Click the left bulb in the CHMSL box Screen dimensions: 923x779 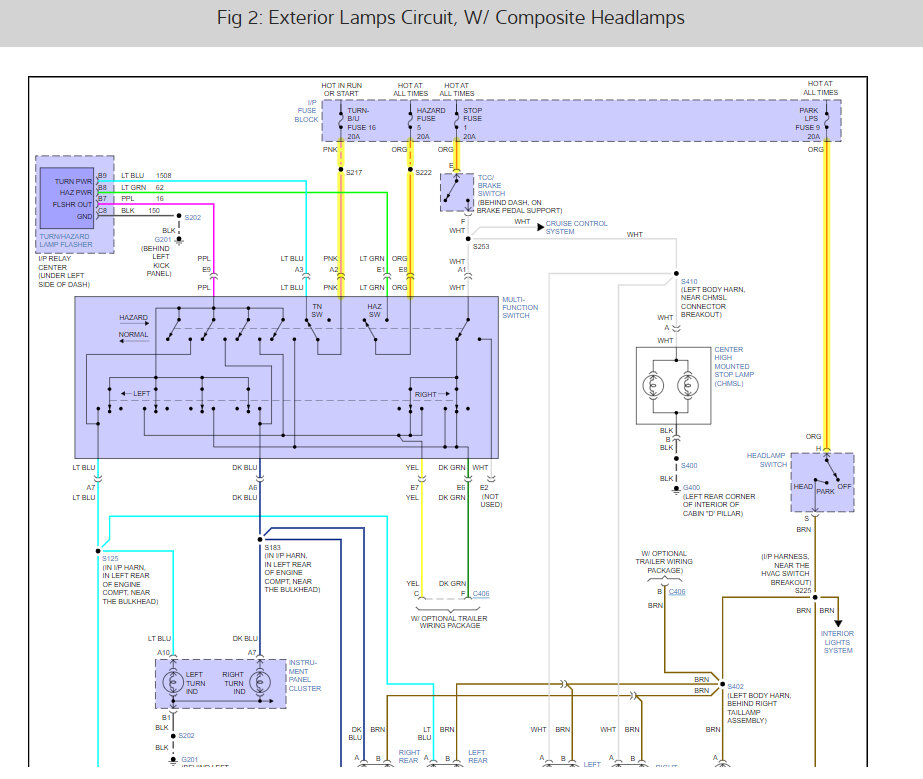click(653, 386)
